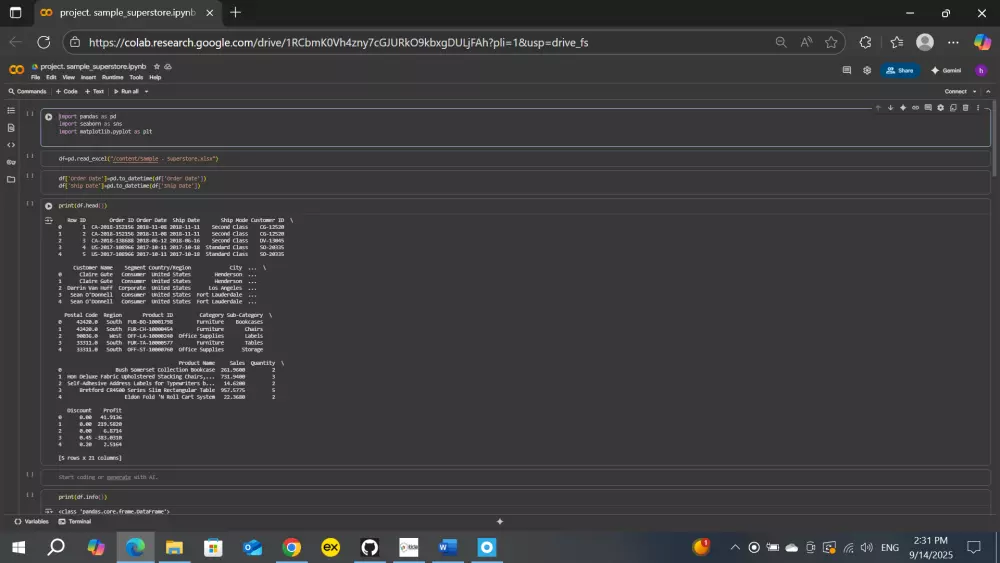The width and height of the screenshot is (1000, 563).
Task: Open a new browser tab
Action: [x=235, y=13]
